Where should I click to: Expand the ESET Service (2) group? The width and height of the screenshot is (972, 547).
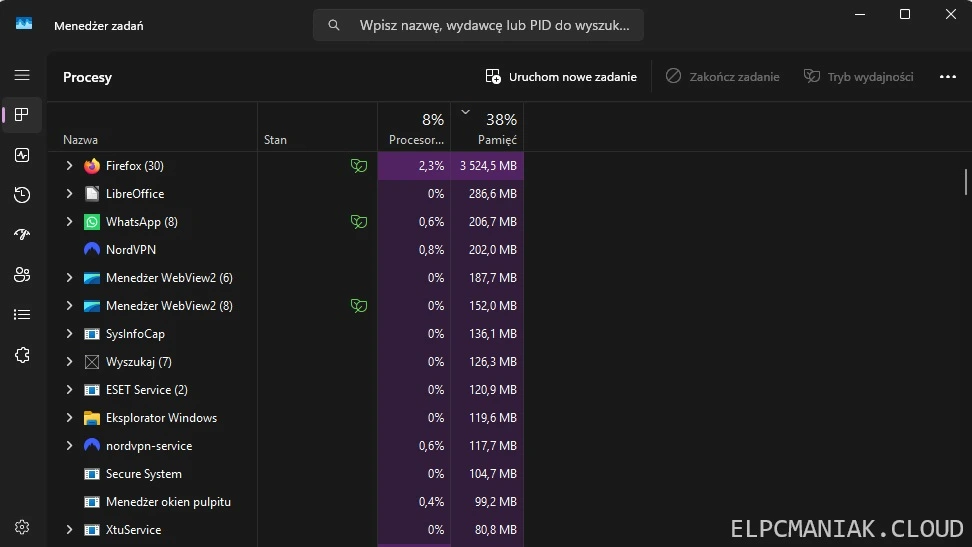pos(69,390)
